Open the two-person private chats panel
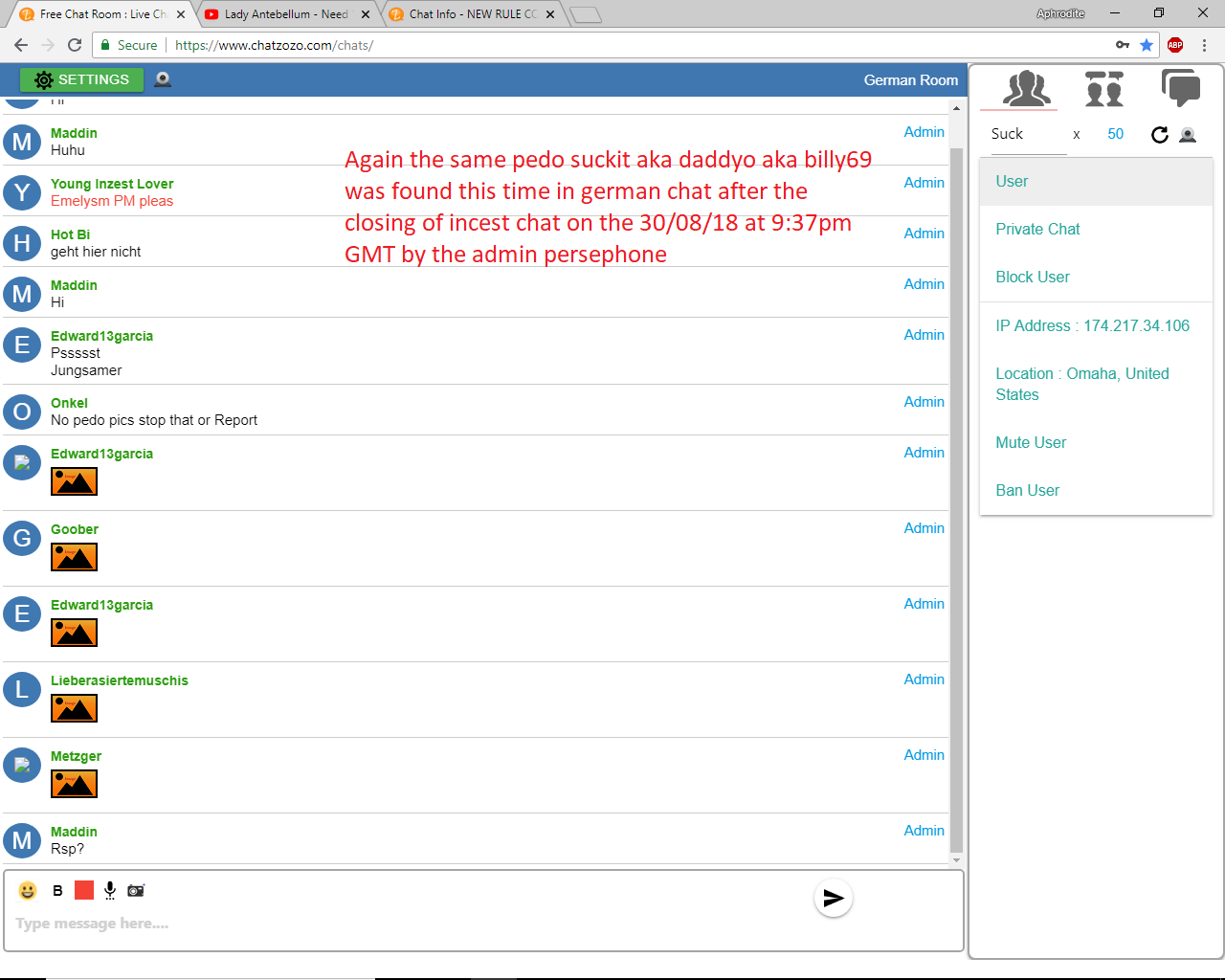Image resolution: width=1225 pixels, height=980 pixels. click(1103, 89)
